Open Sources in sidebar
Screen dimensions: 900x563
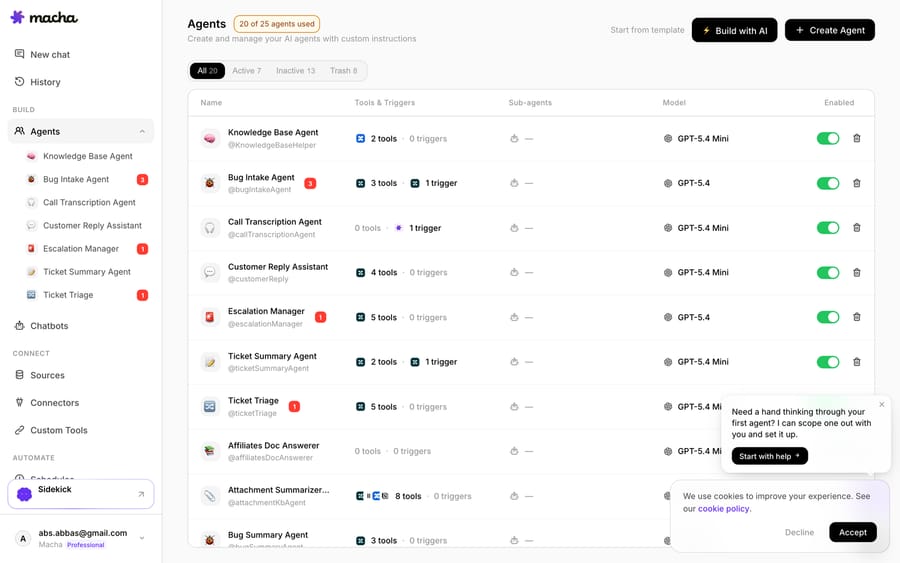tap(39, 375)
